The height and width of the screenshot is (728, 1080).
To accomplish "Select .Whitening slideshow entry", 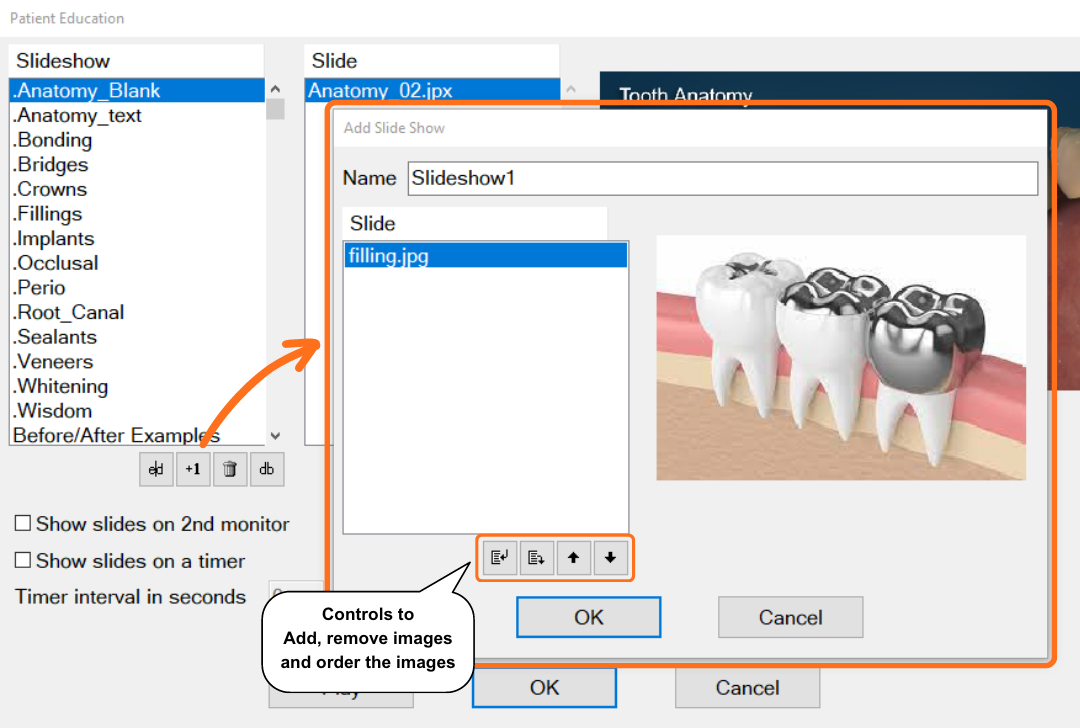I will (63, 386).
